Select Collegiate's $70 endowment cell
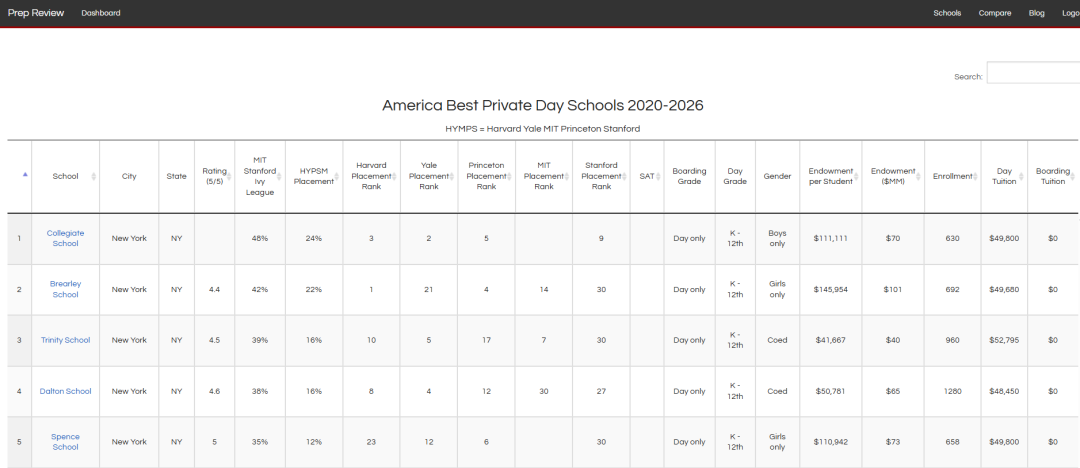This screenshot has height=468, width=1080. (x=892, y=238)
